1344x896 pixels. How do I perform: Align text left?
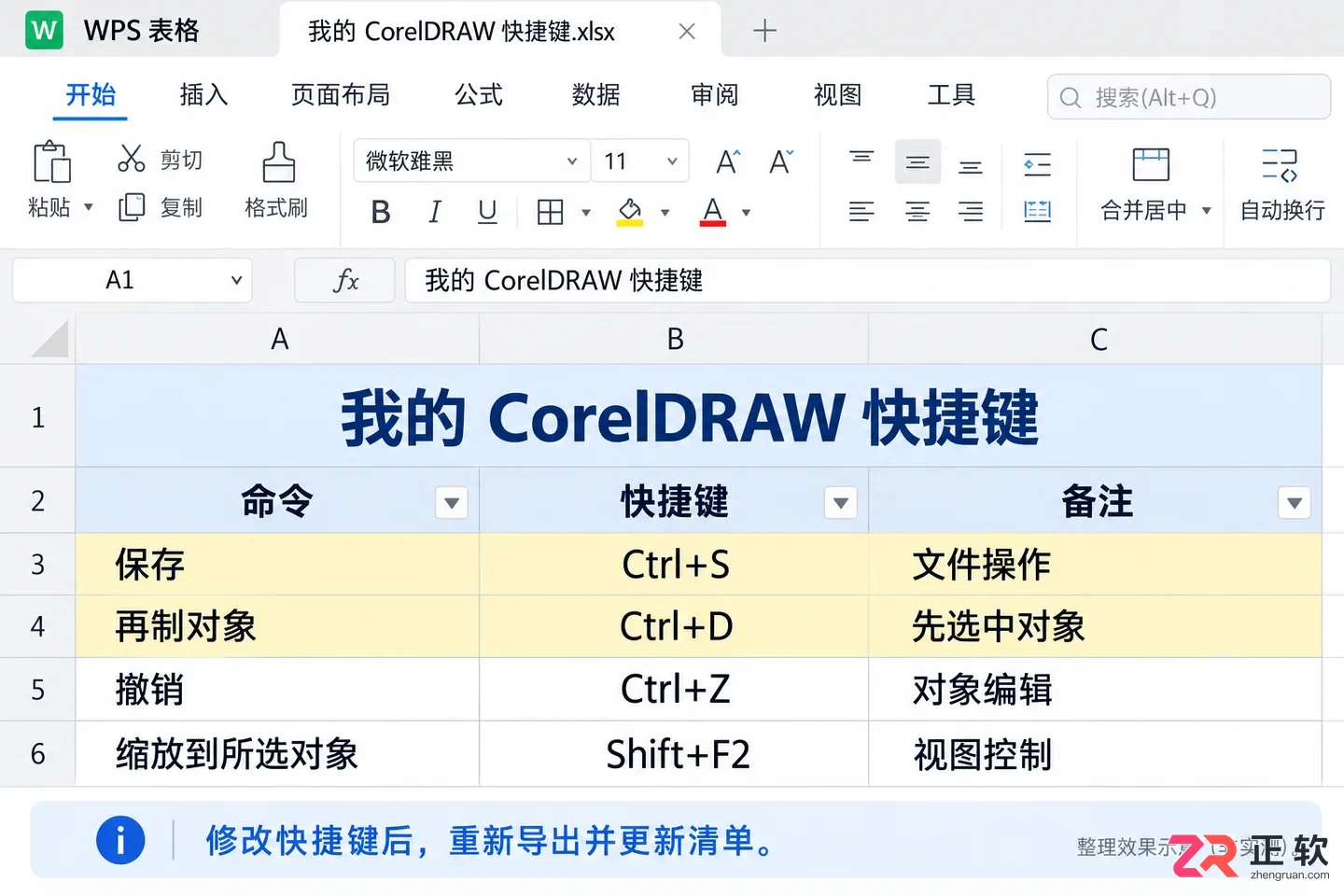pyautogui.click(x=861, y=212)
